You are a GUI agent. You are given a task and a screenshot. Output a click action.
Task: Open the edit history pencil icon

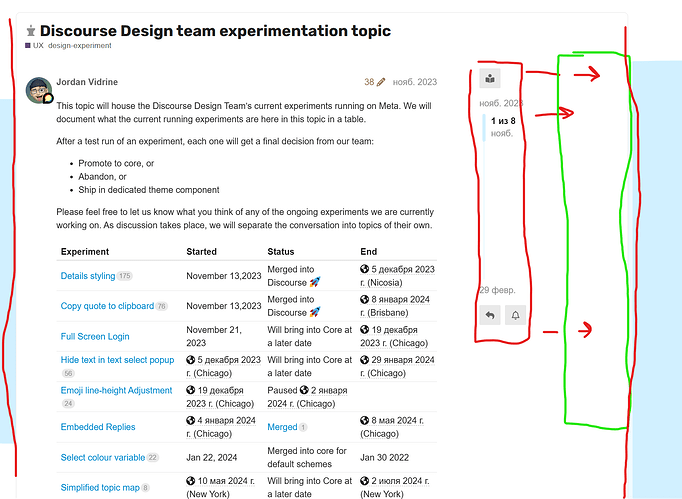(381, 82)
